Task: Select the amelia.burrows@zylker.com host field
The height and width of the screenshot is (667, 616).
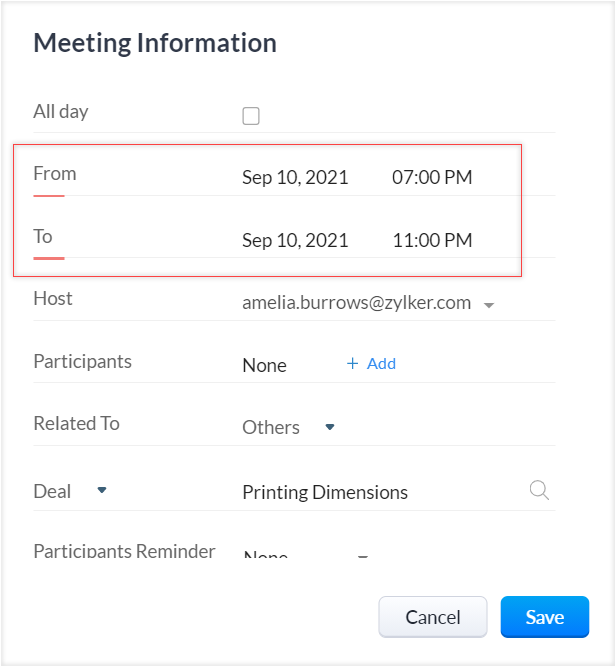Action: [356, 303]
